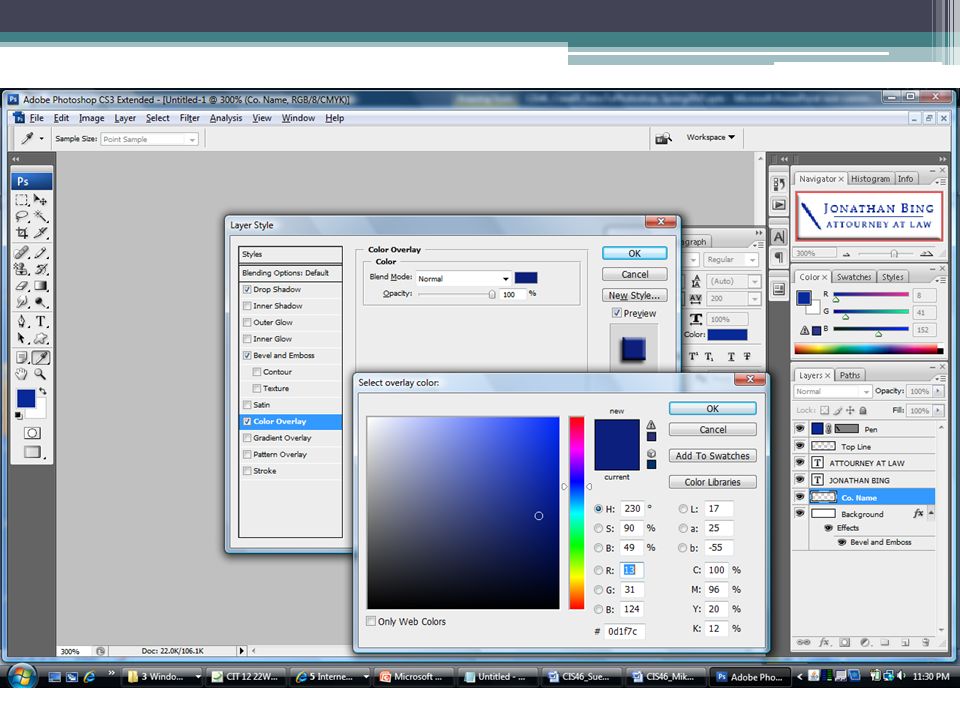The image size is (960, 720).
Task: Open the Filter menu
Action: click(x=190, y=118)
